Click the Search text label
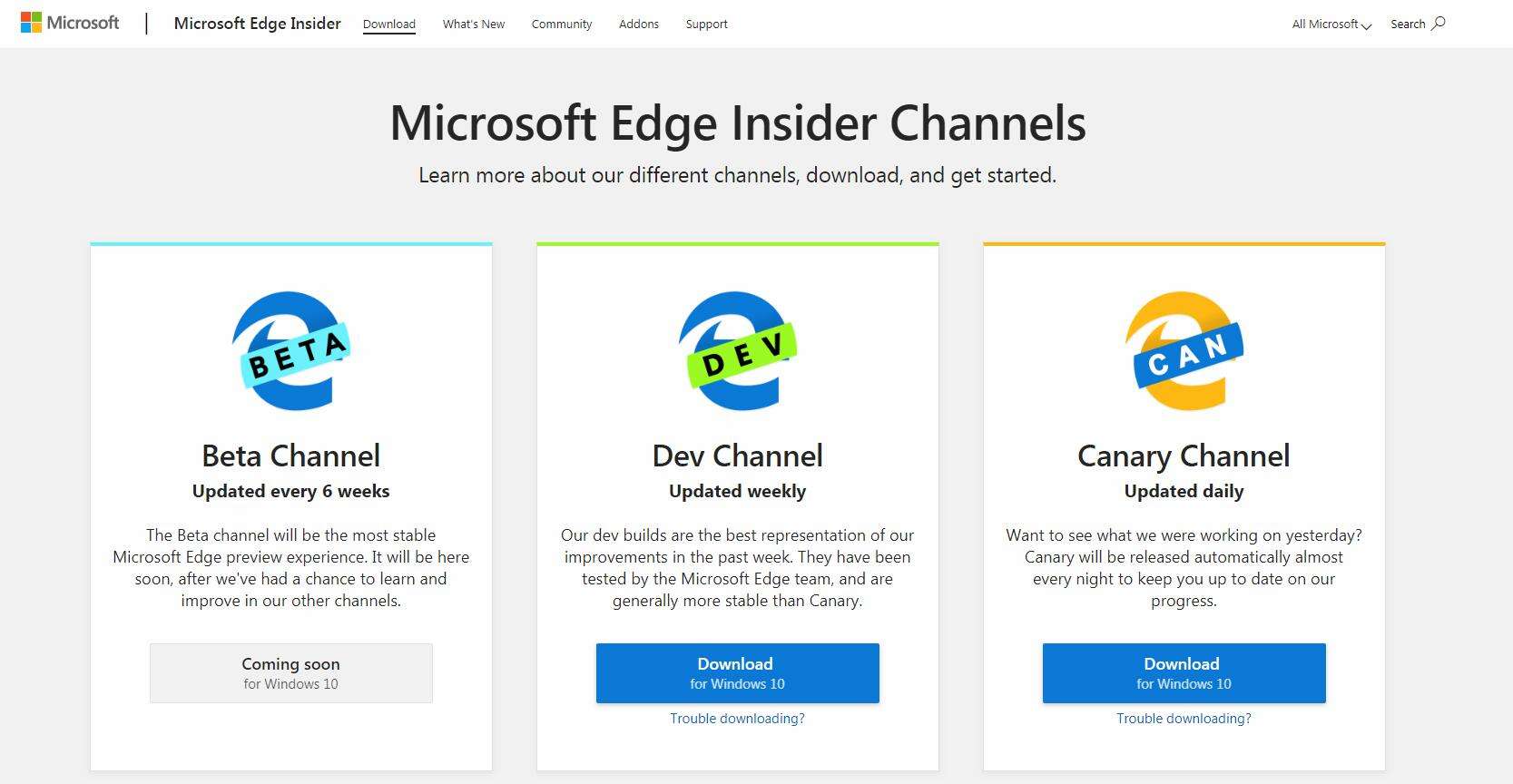 pos(1408,24)
